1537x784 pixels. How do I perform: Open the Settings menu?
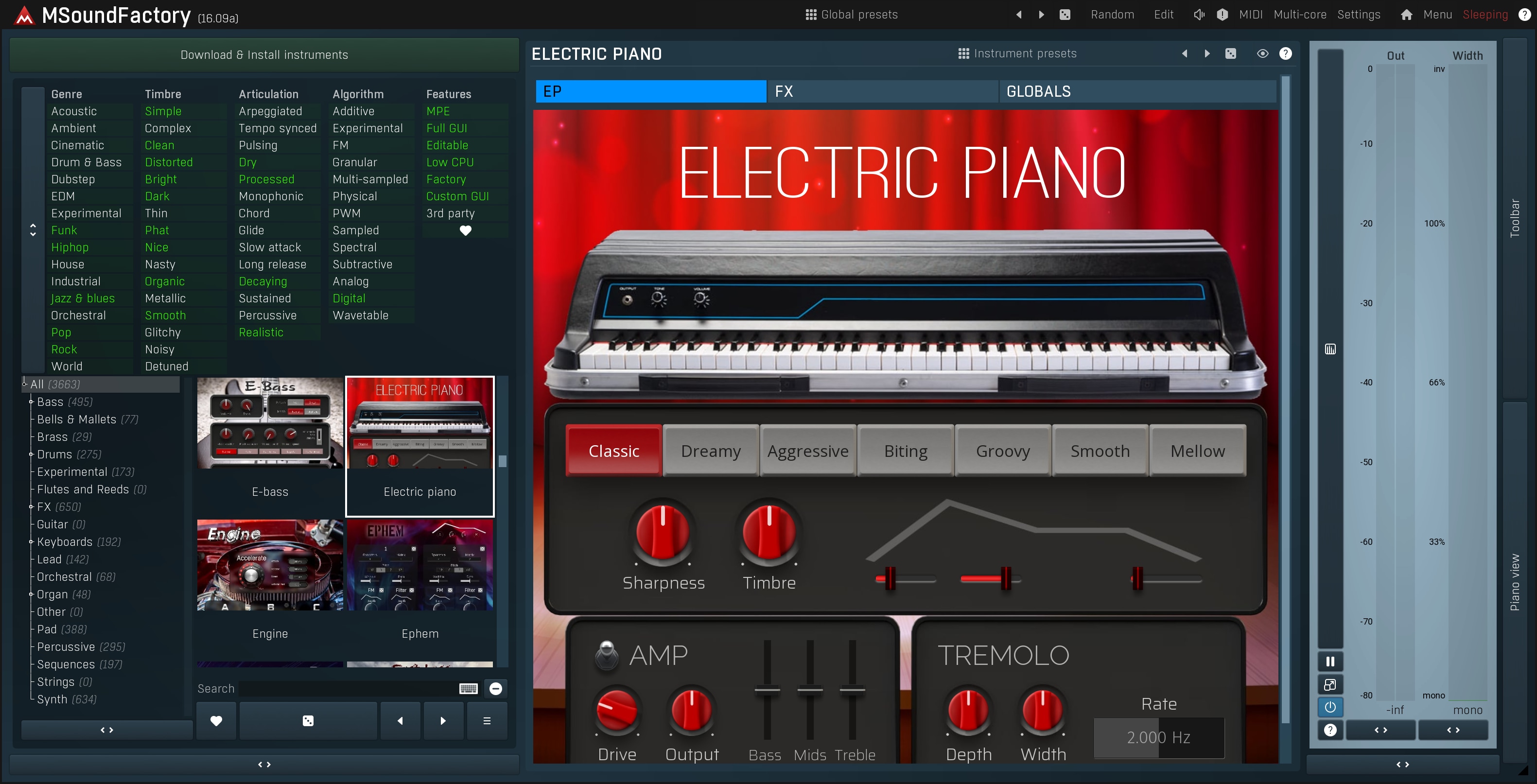pyautogui.click(x=1359, y=15)
